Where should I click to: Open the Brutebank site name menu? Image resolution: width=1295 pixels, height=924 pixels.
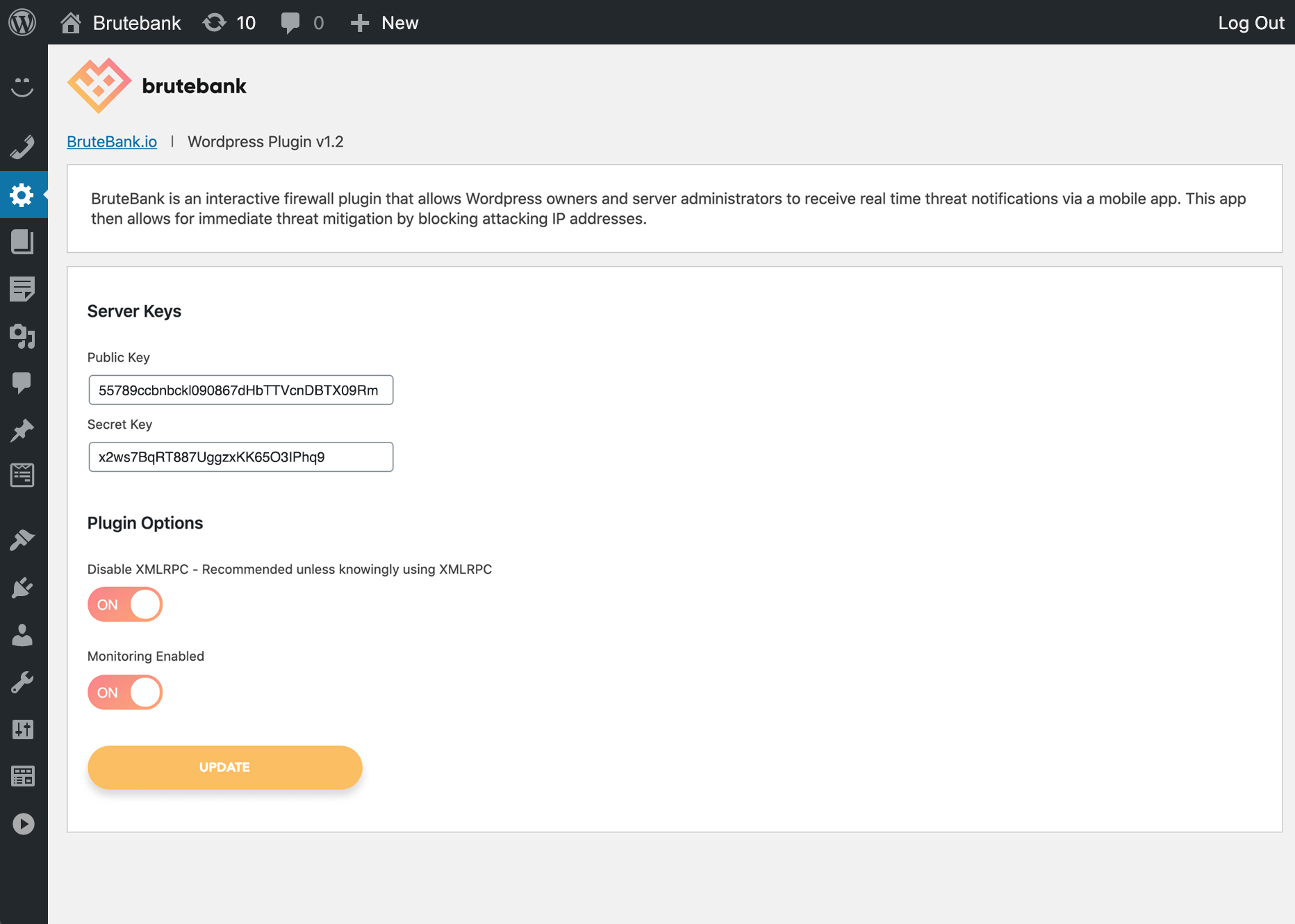tap(137, 23)
